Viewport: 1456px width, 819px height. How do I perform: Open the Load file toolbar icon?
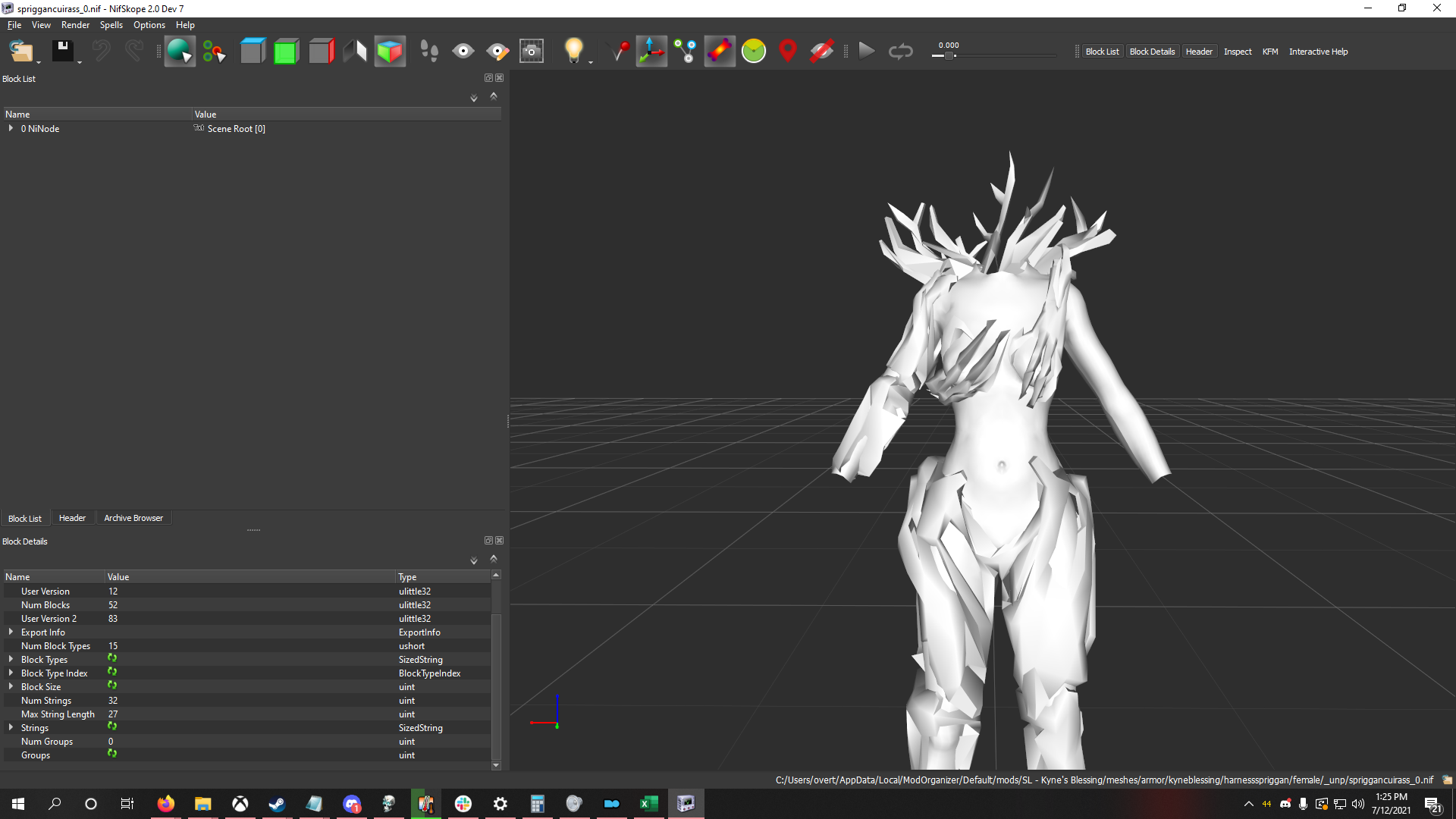(20, 52)
